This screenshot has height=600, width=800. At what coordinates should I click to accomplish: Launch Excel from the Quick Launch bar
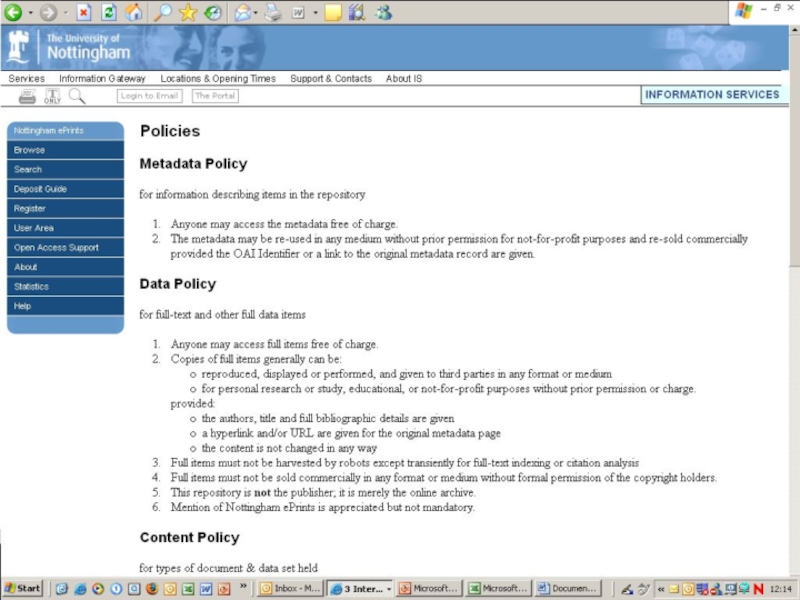pyautogui.click(x=188, y=588)
